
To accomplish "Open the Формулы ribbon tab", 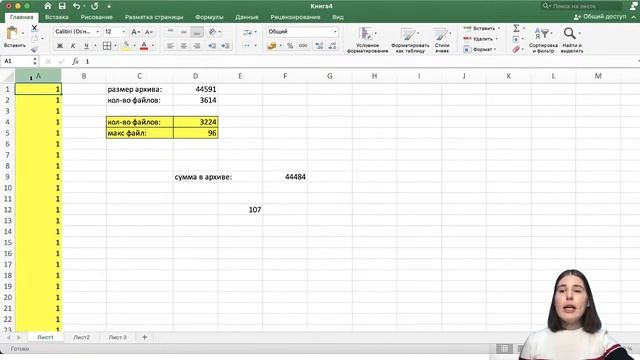I will [x=209, y=17].
